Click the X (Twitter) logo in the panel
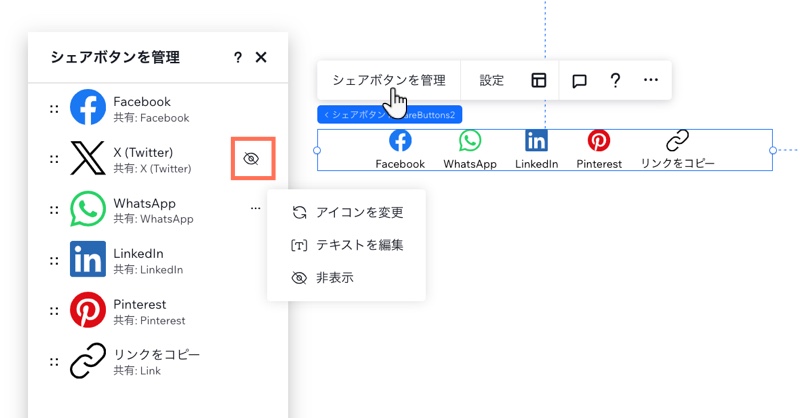Screen dimensions: 800x418 pos(88,158)
